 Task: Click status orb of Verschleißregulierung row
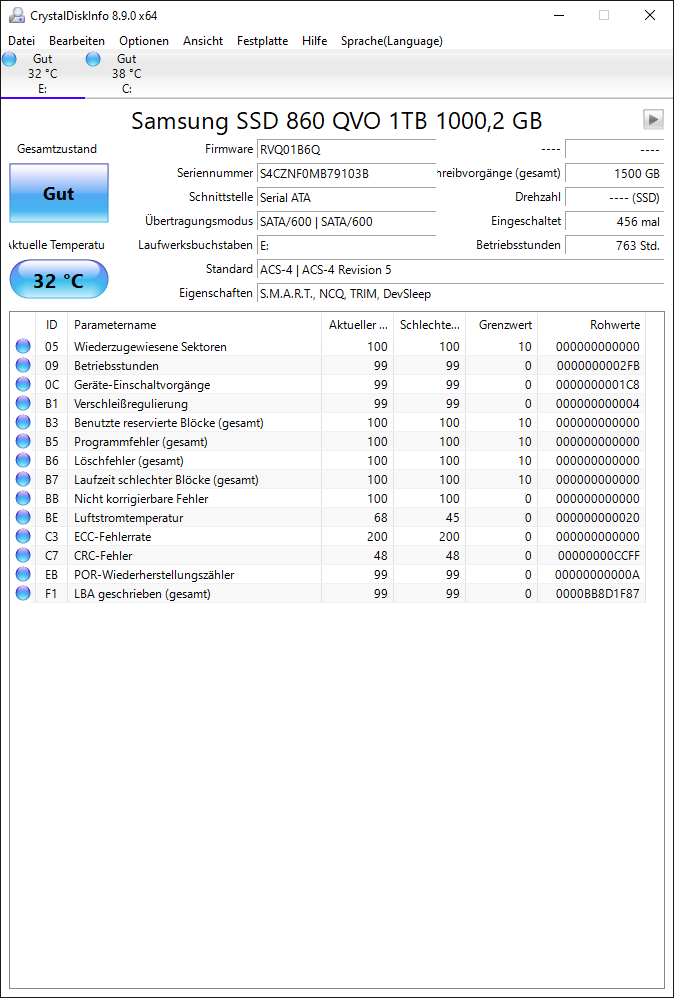[23, 404]
